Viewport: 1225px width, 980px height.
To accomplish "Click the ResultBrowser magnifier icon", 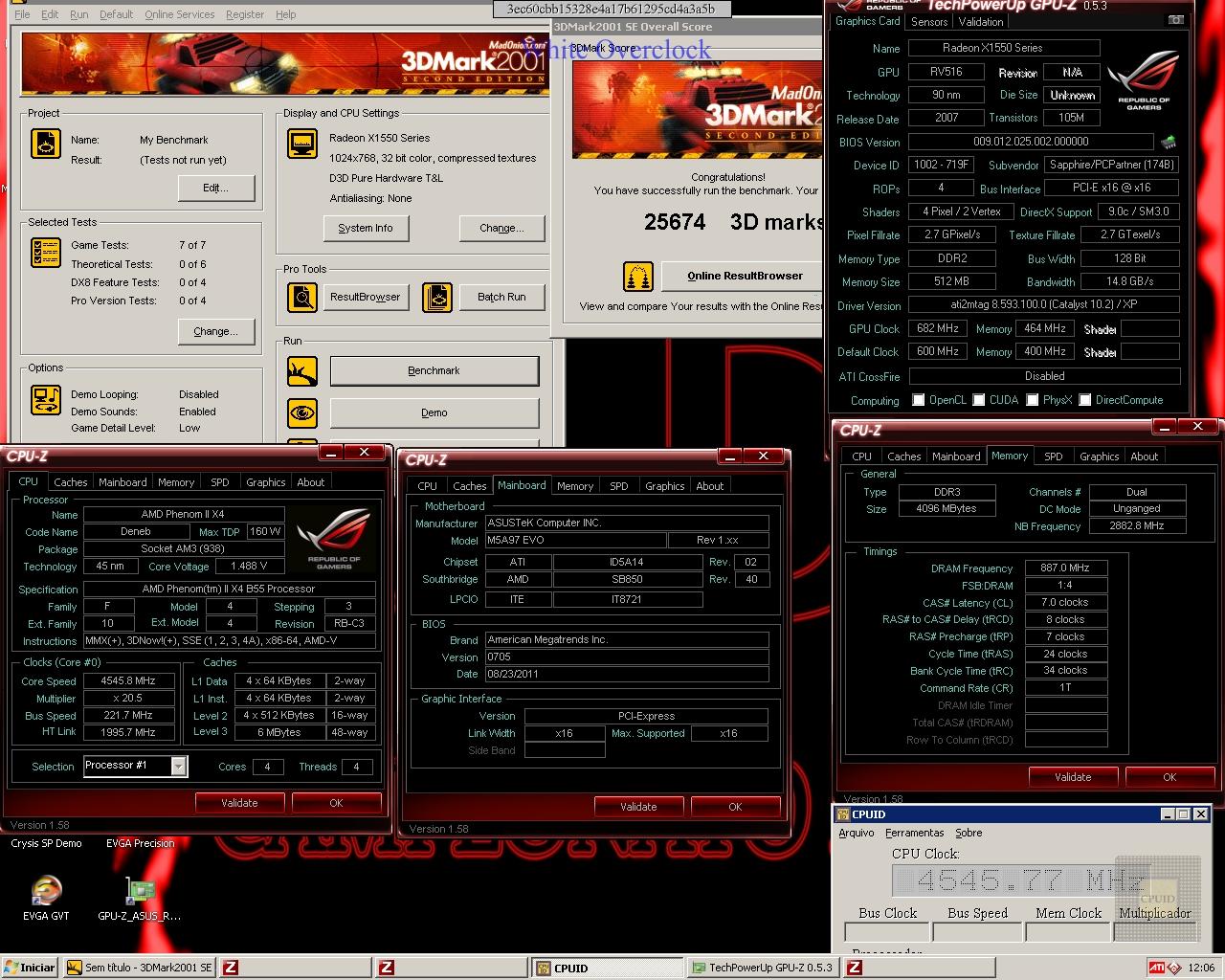I will (x=302, y=298).
